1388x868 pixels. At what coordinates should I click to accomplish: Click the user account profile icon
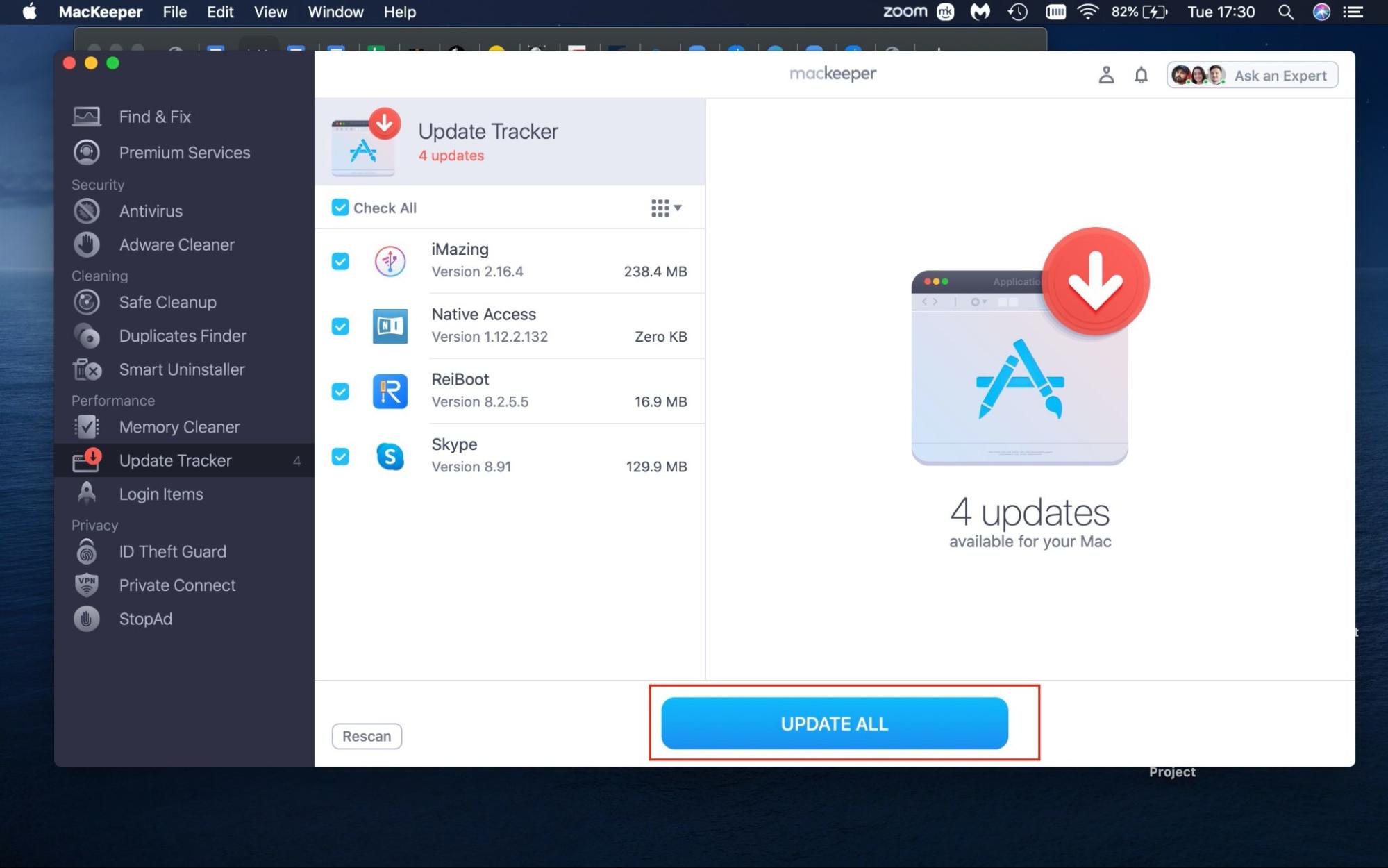pos(1106,75)
